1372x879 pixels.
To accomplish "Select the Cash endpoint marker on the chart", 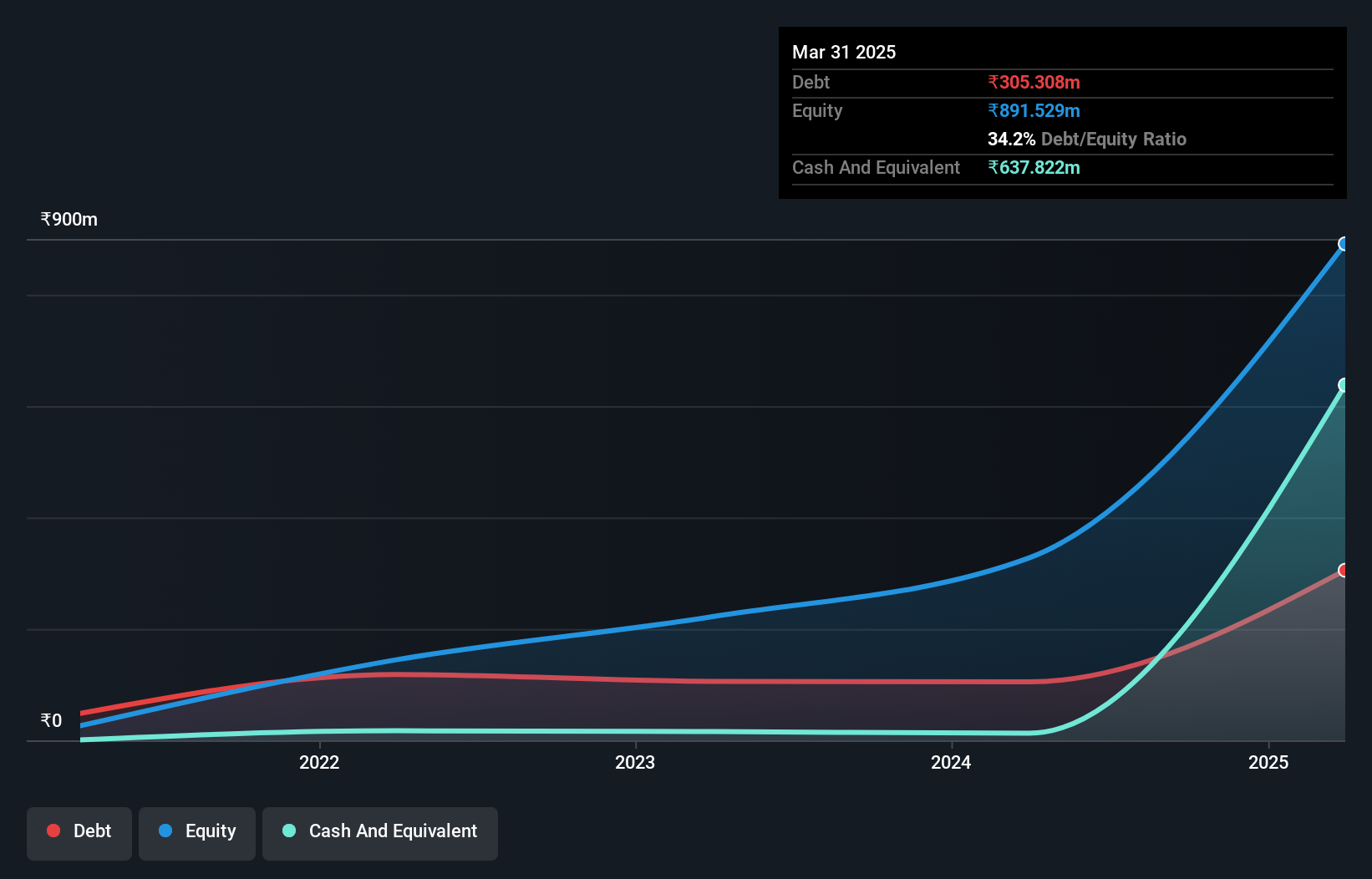I will pos(1343,385).
